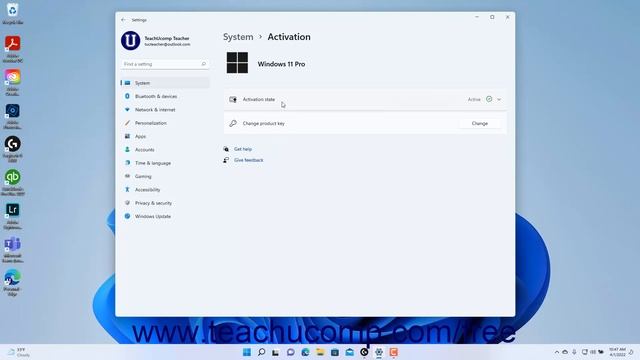Go back using the Settings back arrow

point(123,20)
